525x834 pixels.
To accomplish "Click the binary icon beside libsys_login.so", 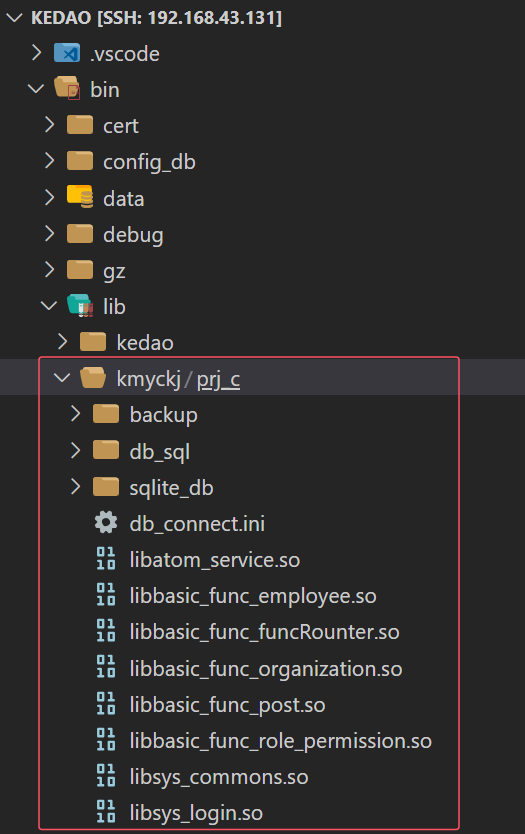I will [106, 812].
